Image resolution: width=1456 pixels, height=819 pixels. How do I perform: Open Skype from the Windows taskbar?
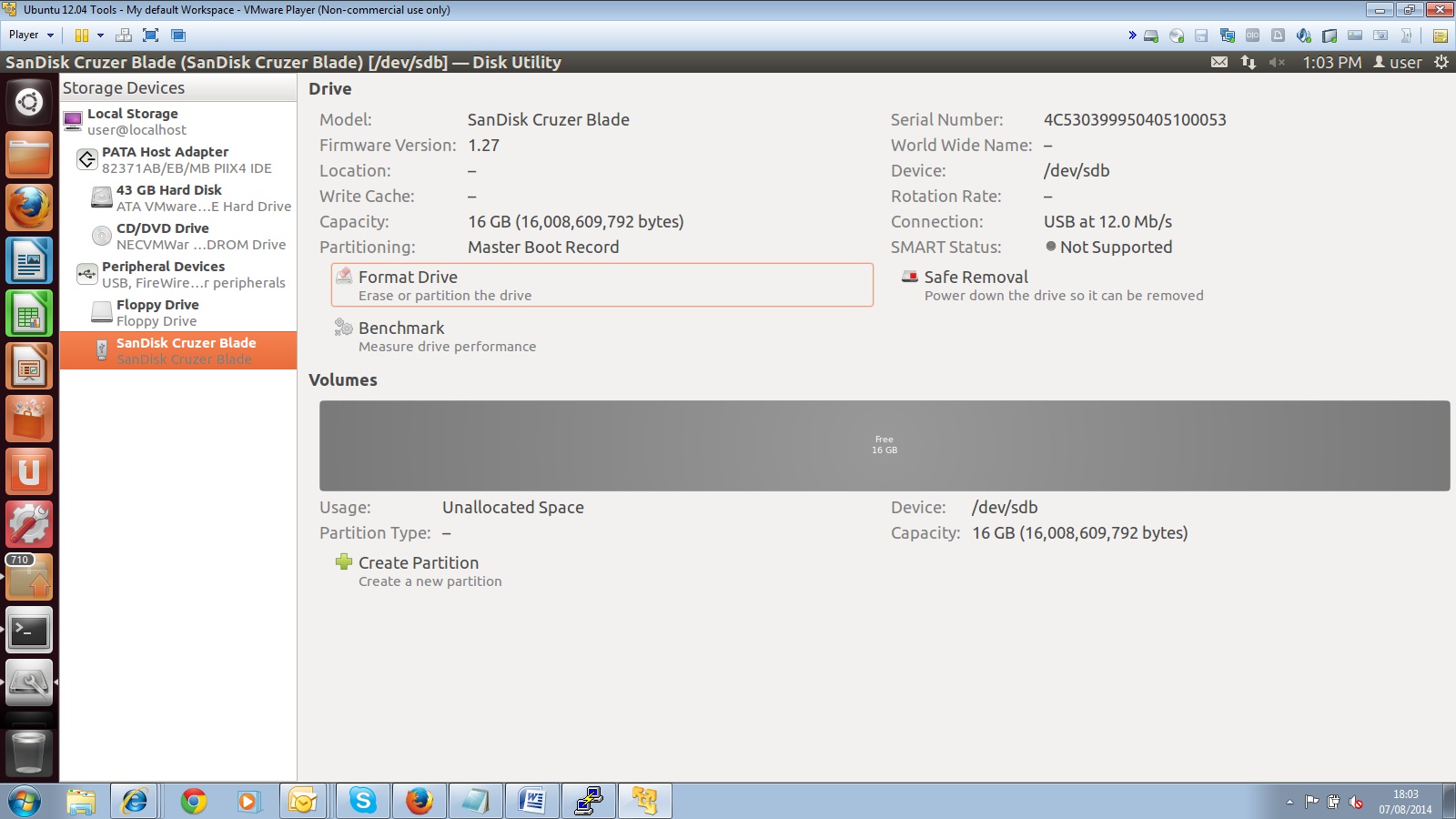[x=362, y=801]
